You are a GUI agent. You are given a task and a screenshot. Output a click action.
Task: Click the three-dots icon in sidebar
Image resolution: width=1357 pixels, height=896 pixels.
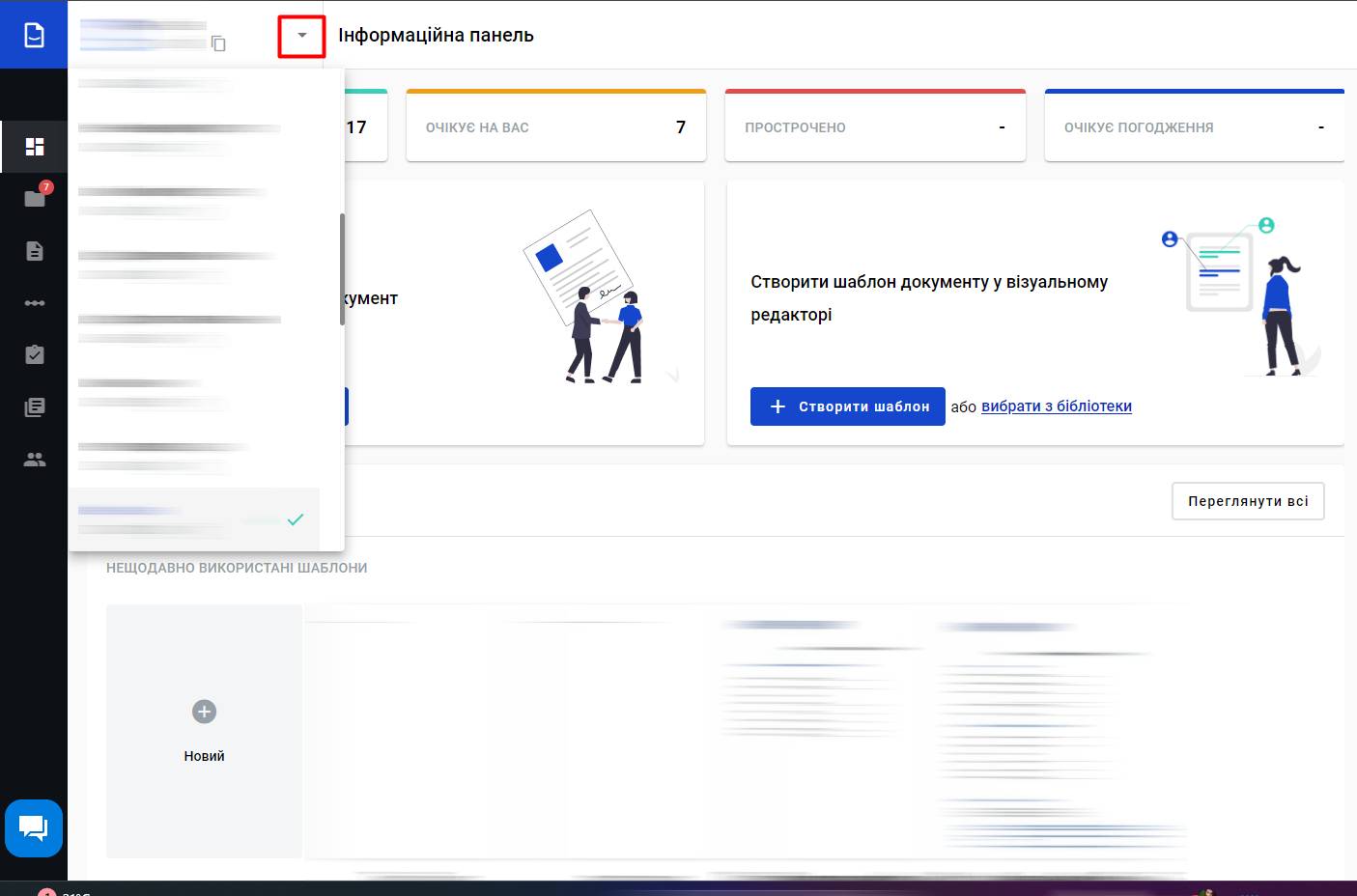coord(35,303)
